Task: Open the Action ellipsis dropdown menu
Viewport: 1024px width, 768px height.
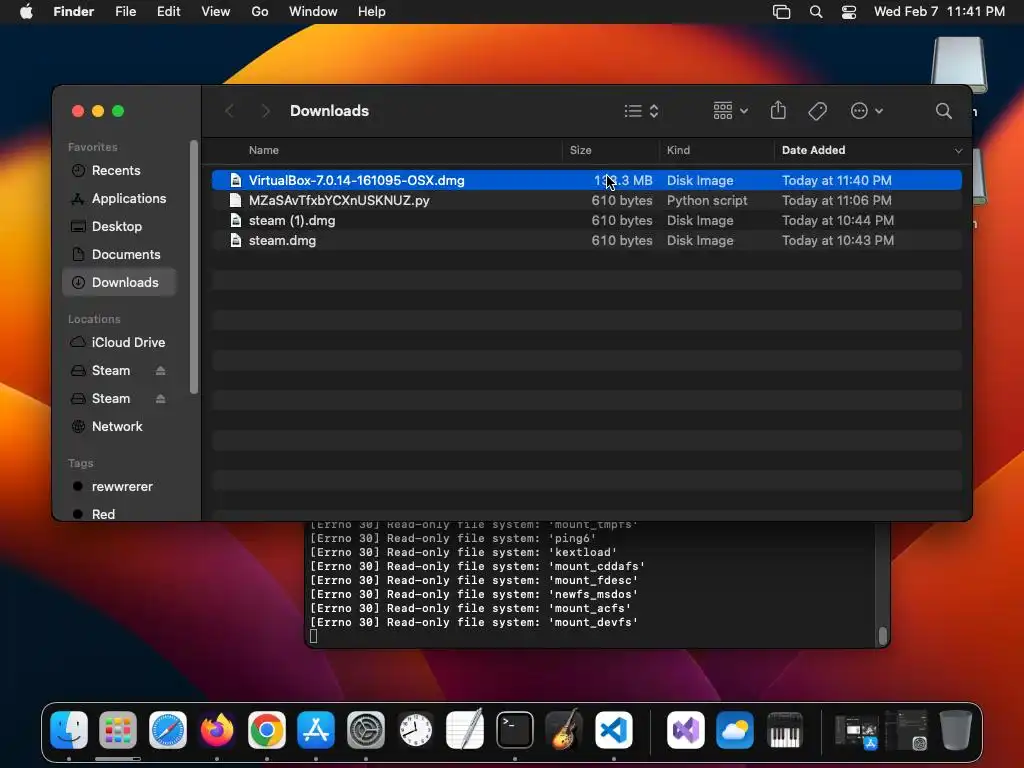Action: [x=867, y=111]
